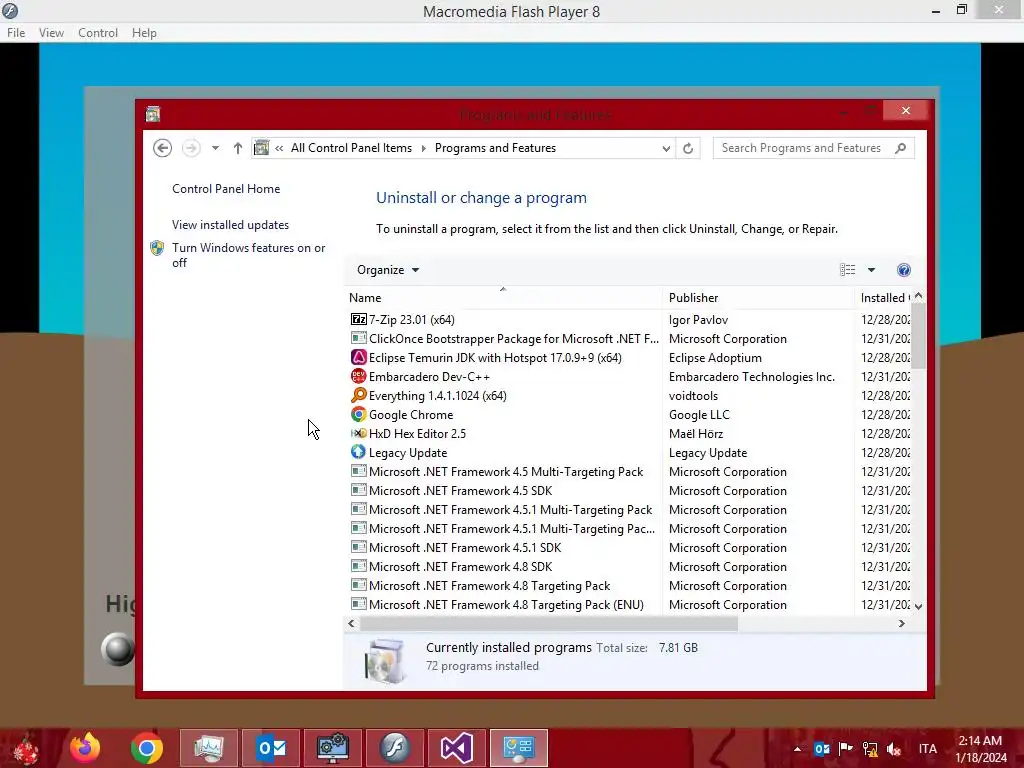Image resolution: width=1024 pixels, height=768 pixels.
Task: Click the horizontal scrollbar right arrow
Action: (902, 624)
